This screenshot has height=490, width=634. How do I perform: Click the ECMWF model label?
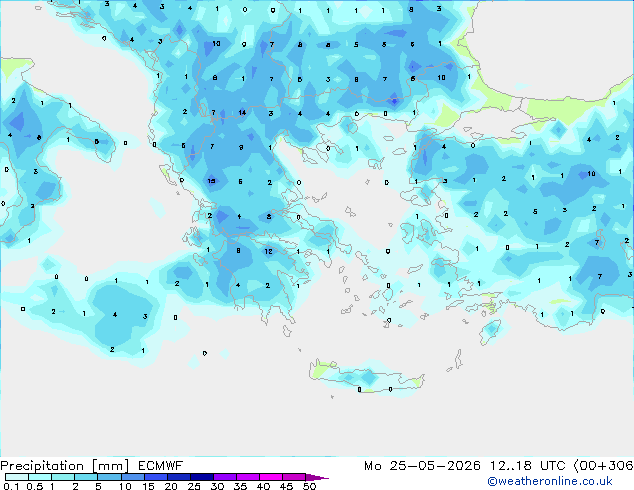pos(161,466)
